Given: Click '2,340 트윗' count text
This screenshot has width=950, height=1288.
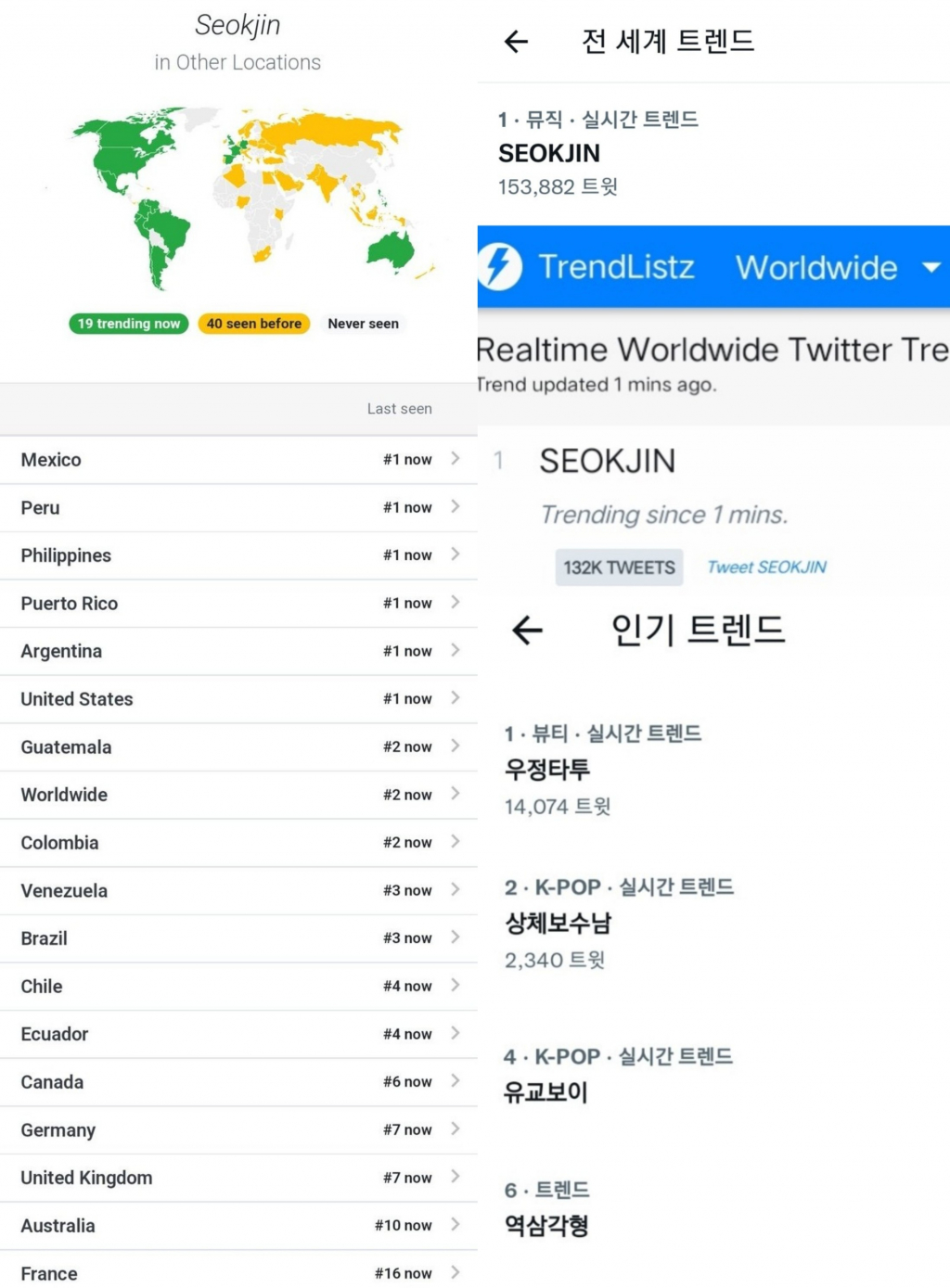Looking at the screenshot, I should (554, 961).
